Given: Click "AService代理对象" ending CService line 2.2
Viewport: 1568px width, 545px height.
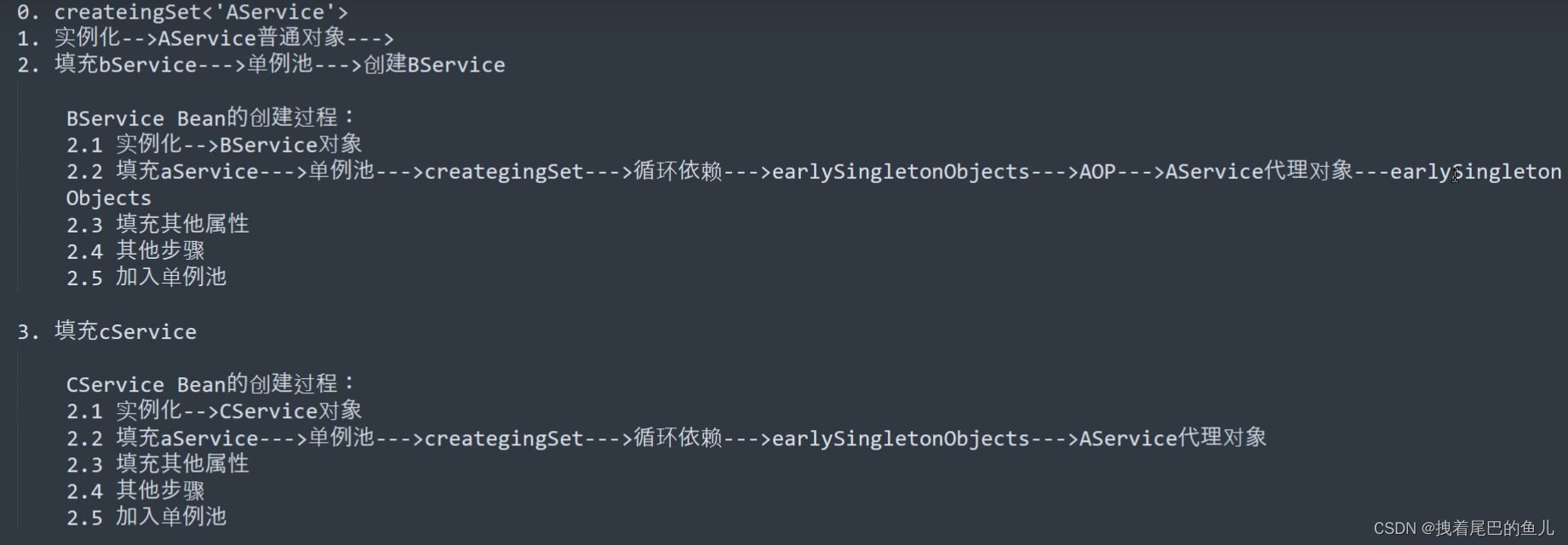Looking at the screenshot, I should [x=1173, y=437].
